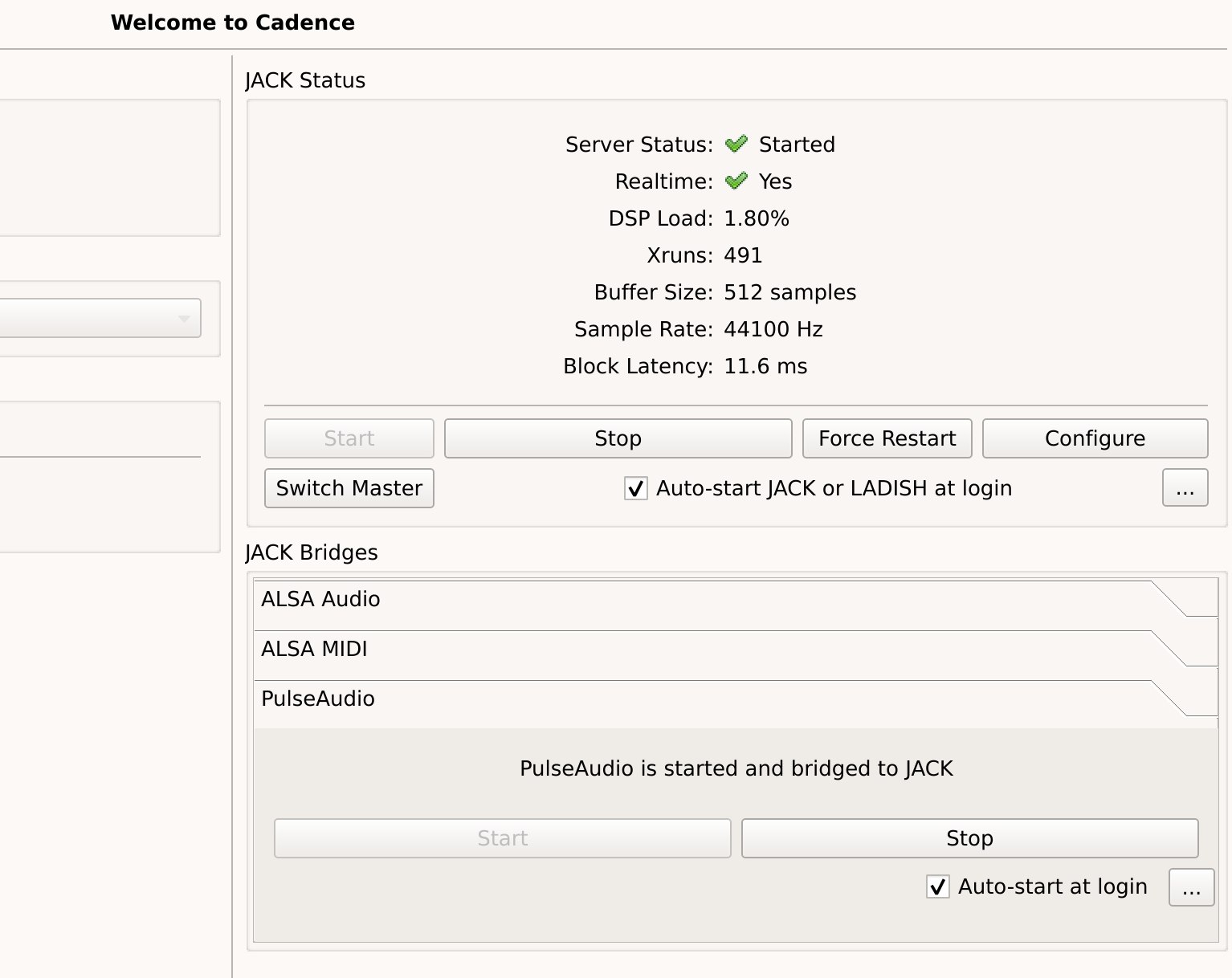Click the green Realtime checkmark icon
Image resolution: width=1232 pixels, height=978 pixels.
pos(736,181)
